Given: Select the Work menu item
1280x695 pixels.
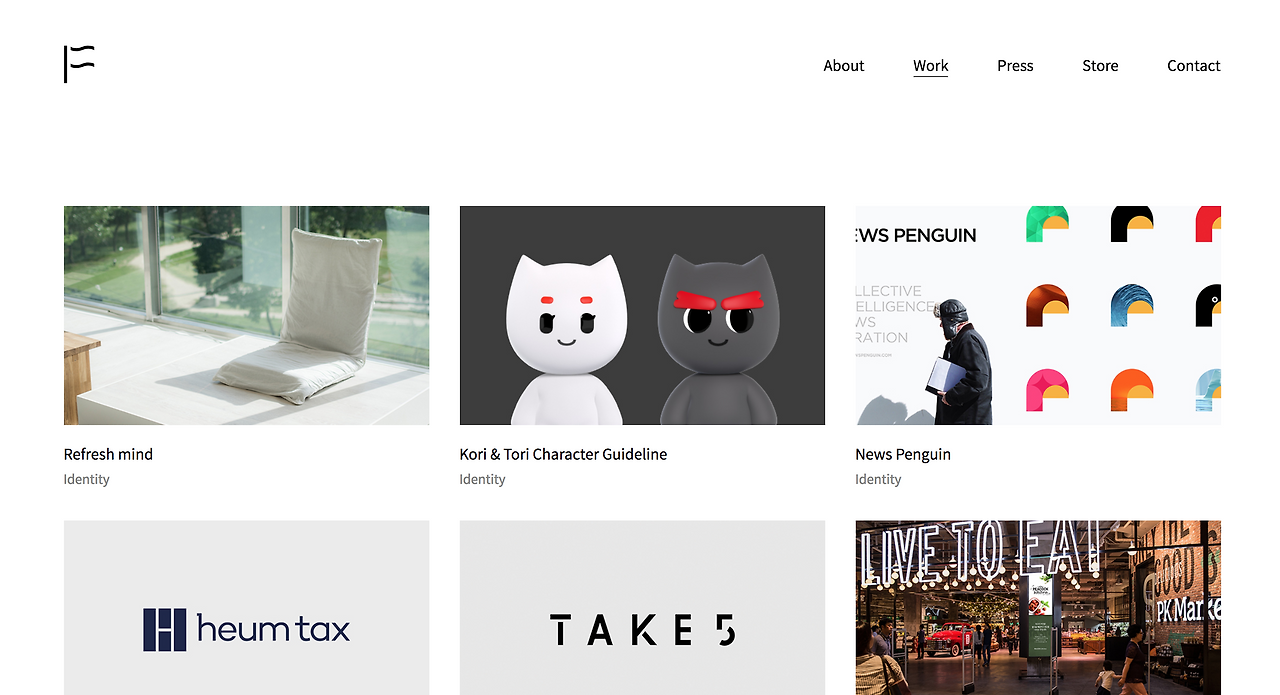Looking at the screenshot, I should (930, 66).
